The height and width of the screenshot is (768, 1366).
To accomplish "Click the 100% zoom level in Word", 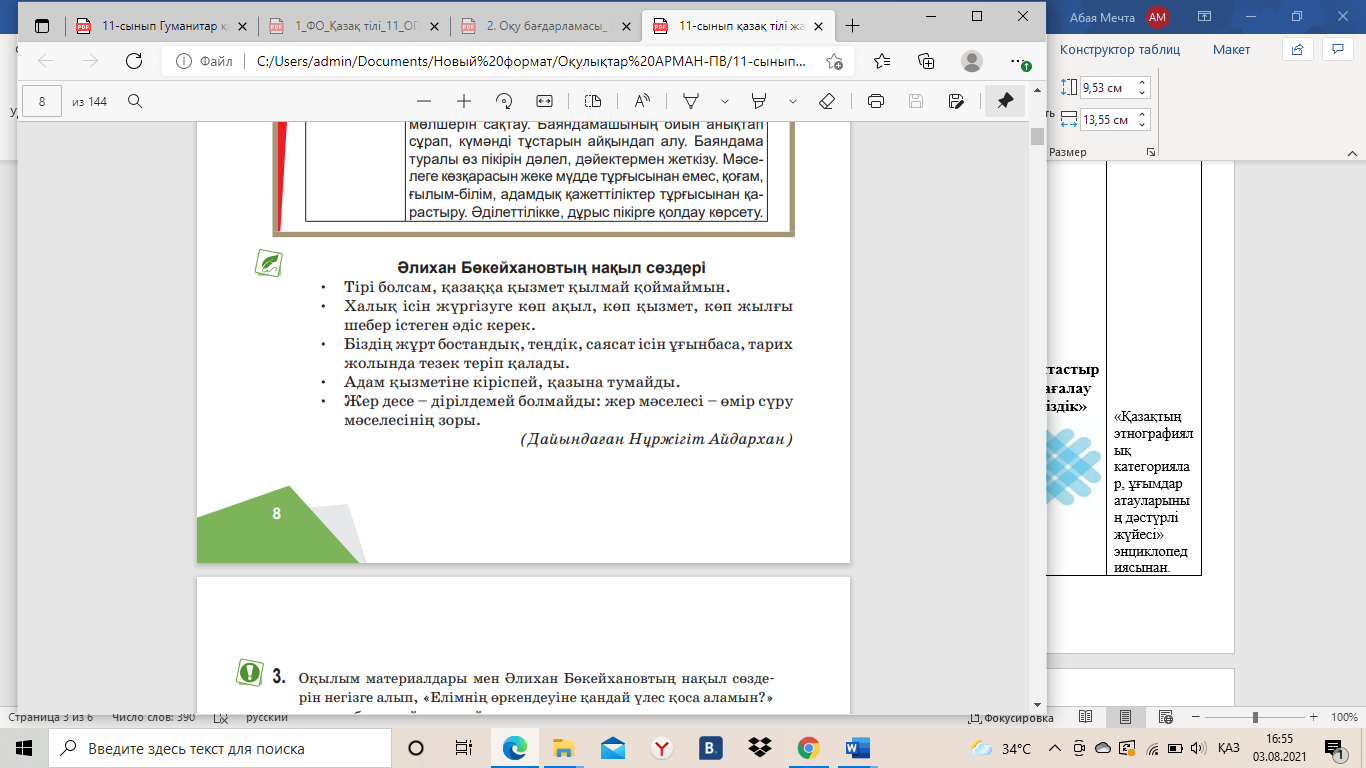I will (1343, 718).
